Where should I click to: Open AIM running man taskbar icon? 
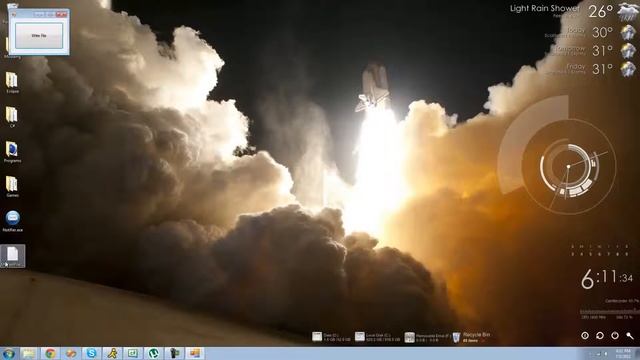pyautogui.click(x=112, y=353)
